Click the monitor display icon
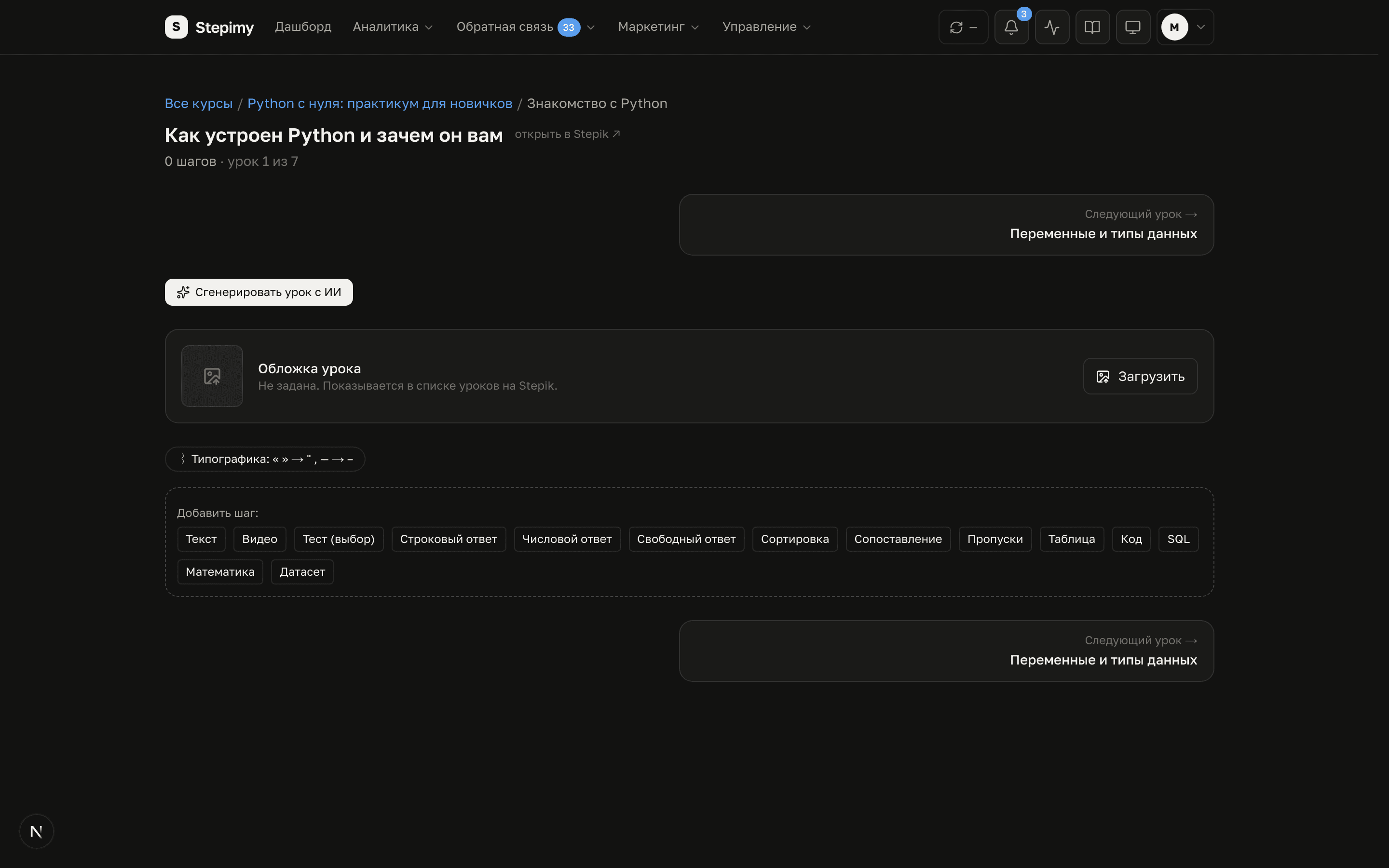This screenshot has width=1389, height=868. (x=1132, y=27)
